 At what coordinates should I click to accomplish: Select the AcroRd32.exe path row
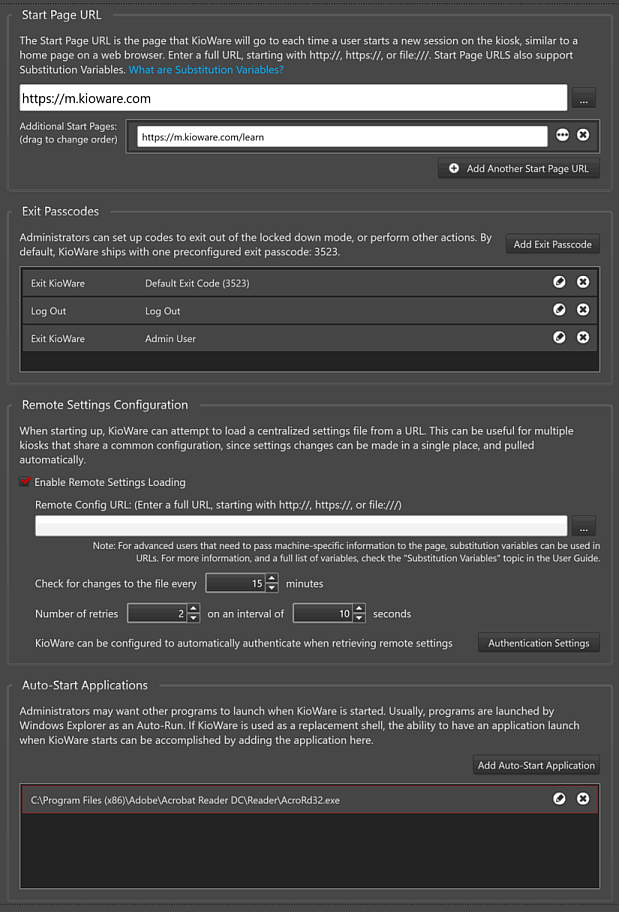[310, 800]
